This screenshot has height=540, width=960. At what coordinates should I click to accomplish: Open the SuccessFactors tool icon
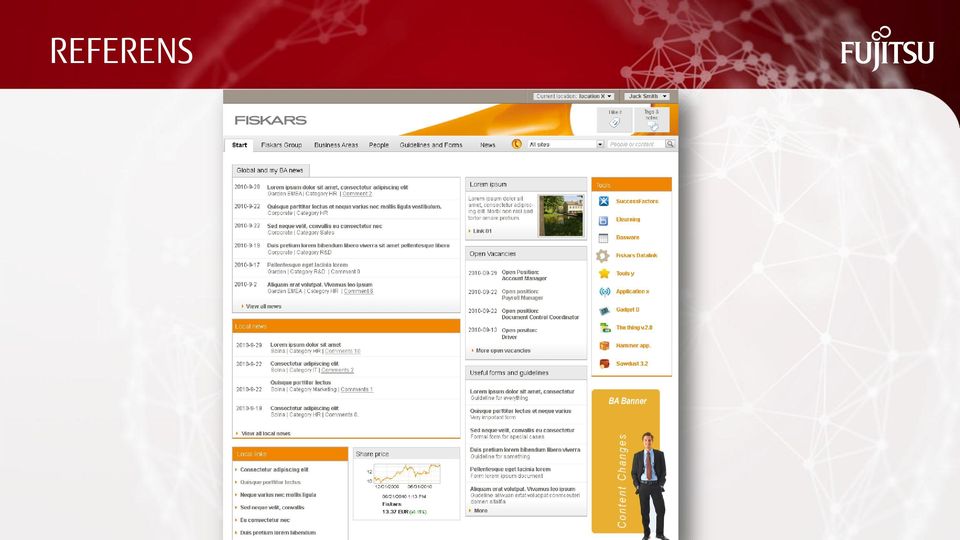tap(604, 201)
